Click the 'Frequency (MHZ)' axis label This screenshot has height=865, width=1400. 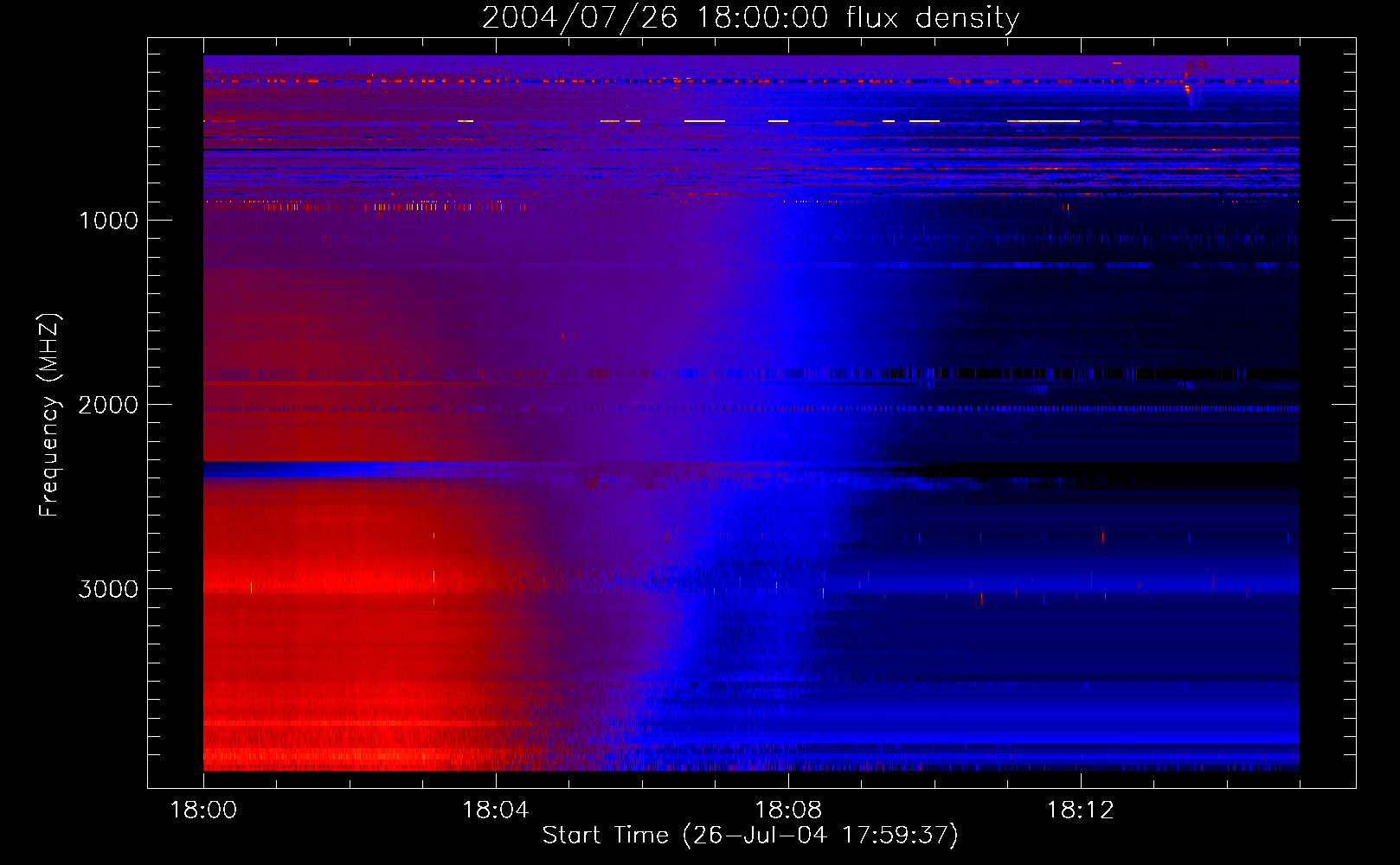click(x=49, y=415)
